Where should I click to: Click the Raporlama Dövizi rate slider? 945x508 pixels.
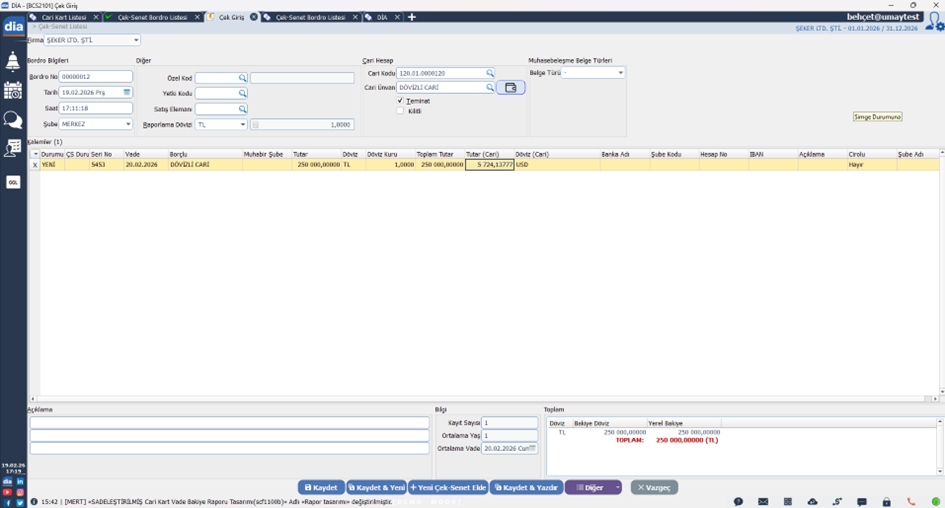point(256,125)
